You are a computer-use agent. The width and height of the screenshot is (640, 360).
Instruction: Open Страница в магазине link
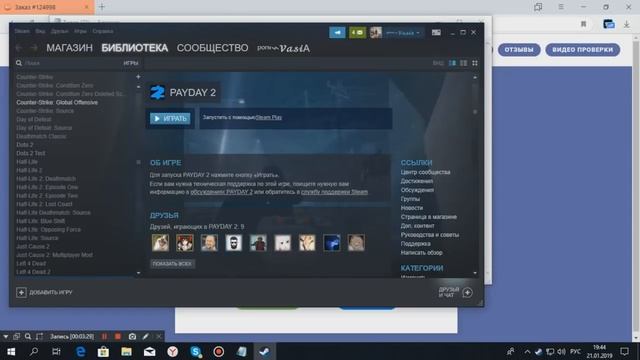[429, 217]
